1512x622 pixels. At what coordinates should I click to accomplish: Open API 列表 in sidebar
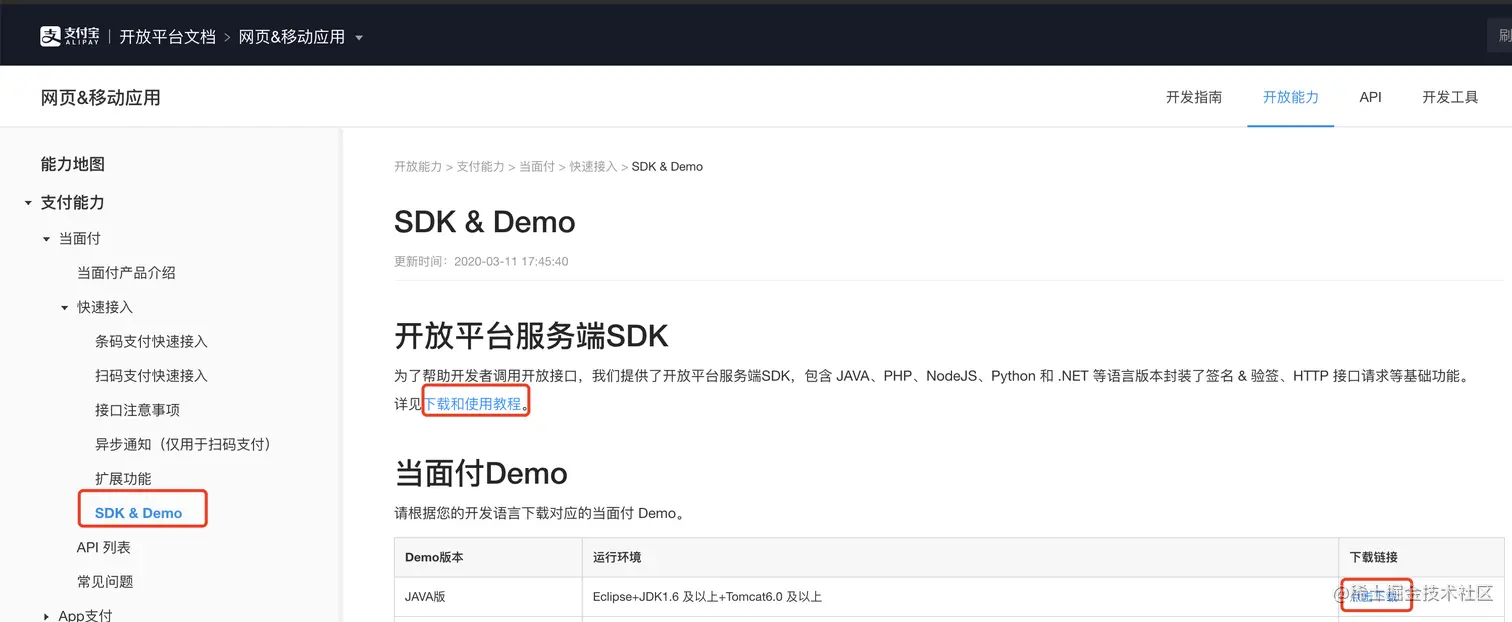click(x=104, y=547)
